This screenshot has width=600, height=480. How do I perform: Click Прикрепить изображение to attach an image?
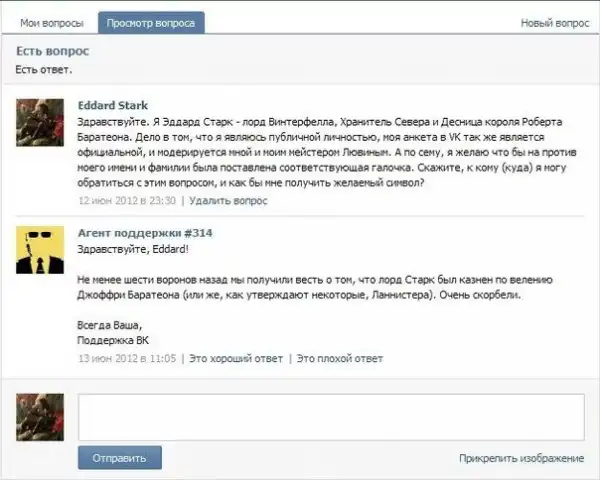(521, 458)
